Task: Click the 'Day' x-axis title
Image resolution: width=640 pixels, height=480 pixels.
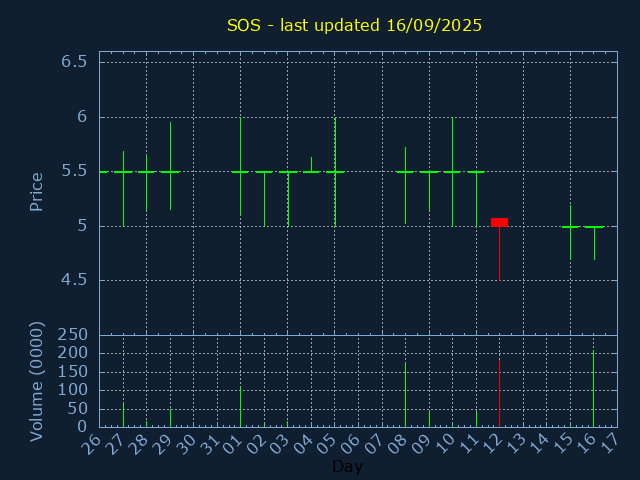Action: [x=347, y=466]
